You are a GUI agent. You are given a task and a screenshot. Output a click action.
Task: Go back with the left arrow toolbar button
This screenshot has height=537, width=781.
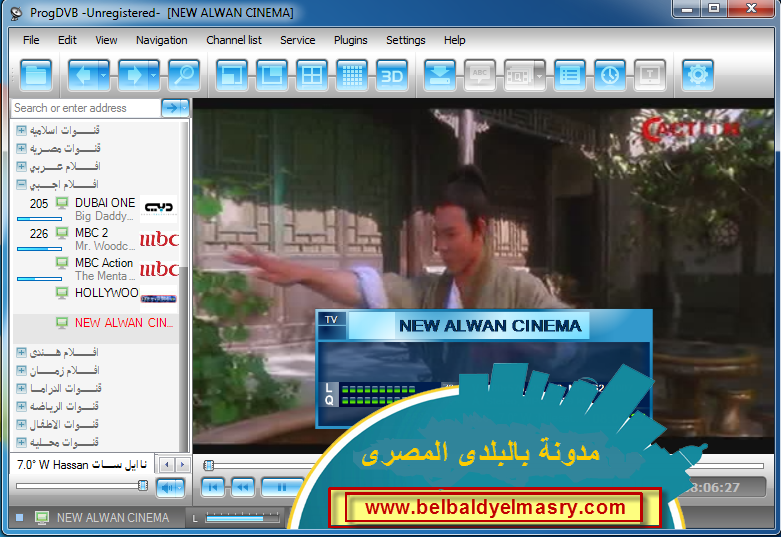83,75
